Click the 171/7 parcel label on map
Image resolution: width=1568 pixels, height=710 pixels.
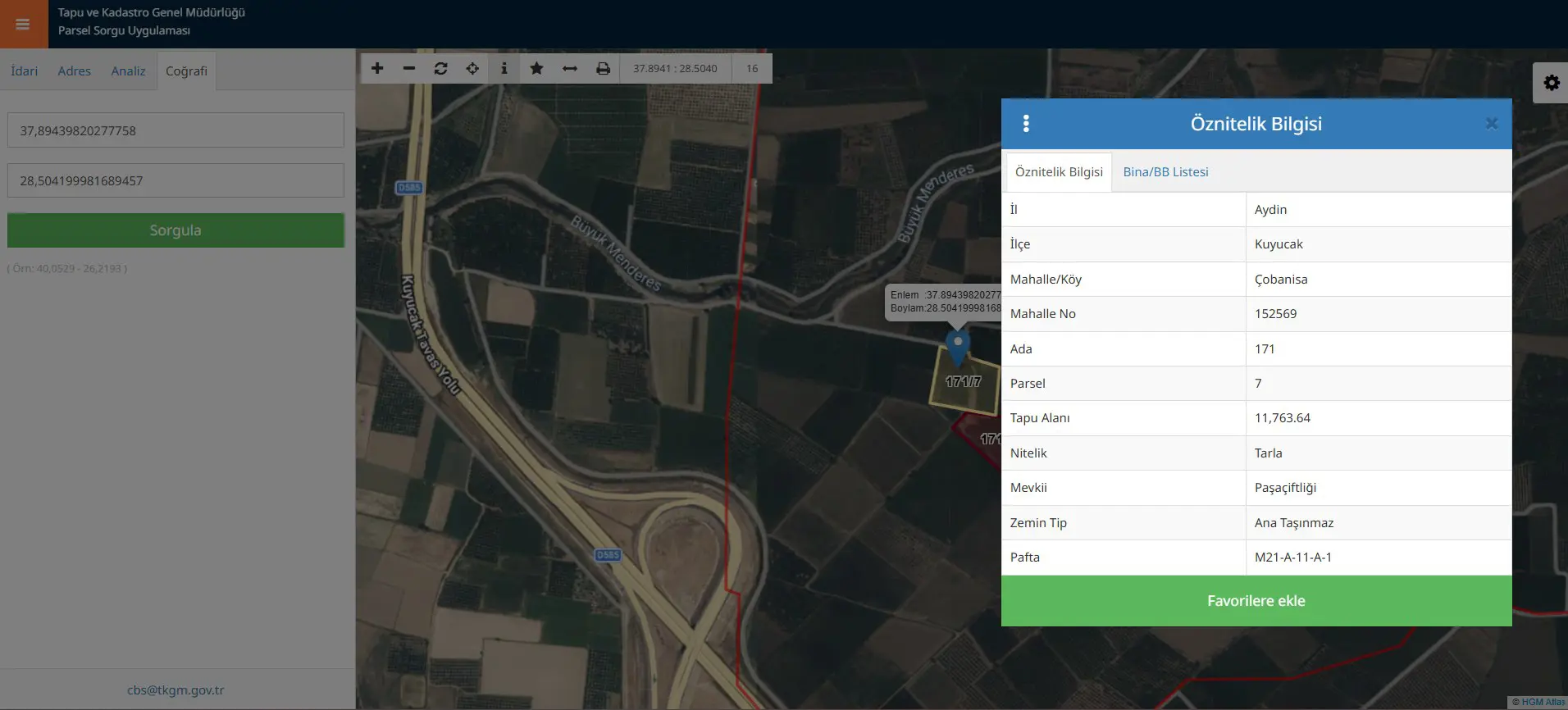[x=963, y=381]
